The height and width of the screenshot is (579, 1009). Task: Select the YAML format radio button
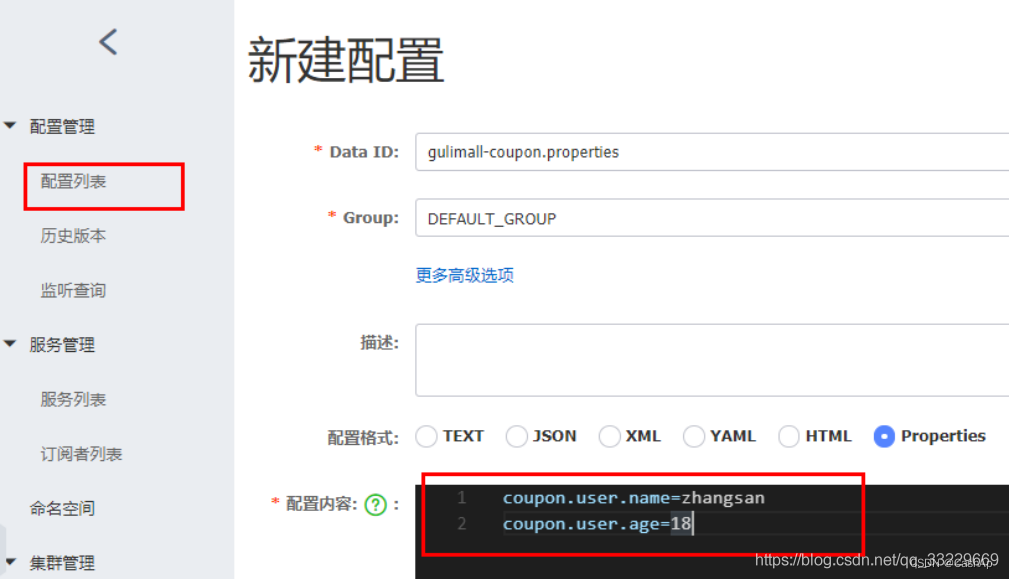pyautogui.click(x=694, y=436)
